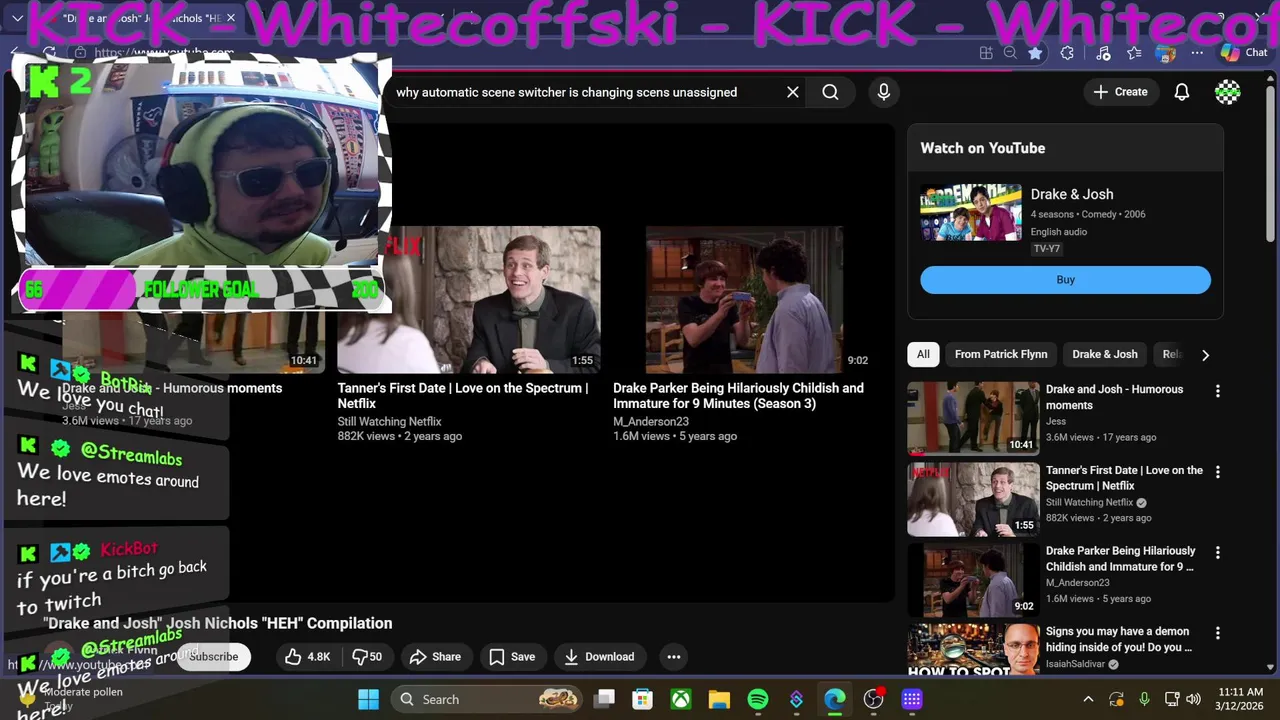Screen dimensions: 1280x720
Task: Switch to Microsoft Edge on taskbar
Action: tap(835, 699)
